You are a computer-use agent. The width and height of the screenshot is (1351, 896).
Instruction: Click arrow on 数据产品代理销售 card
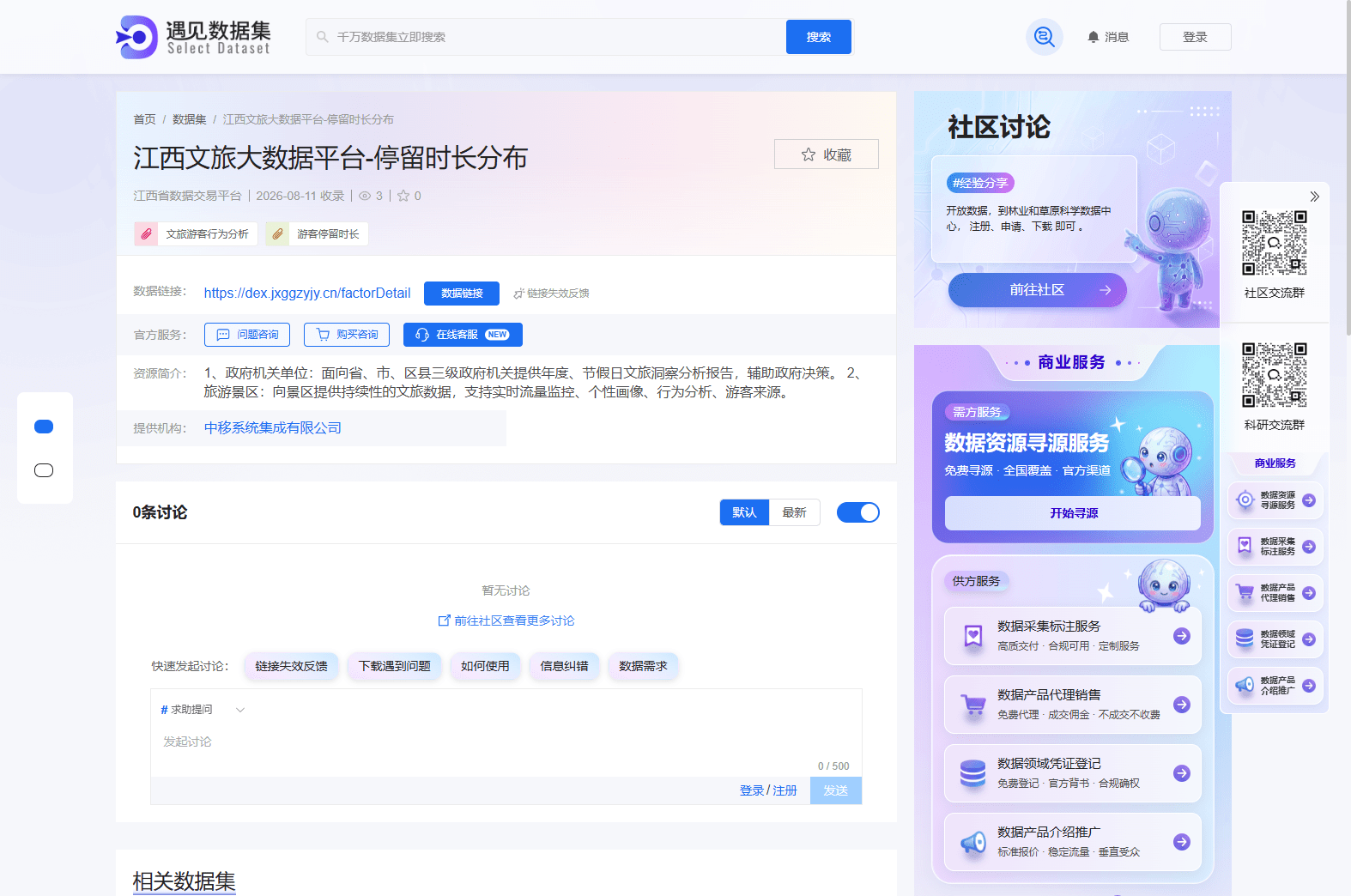(1182, 705)
